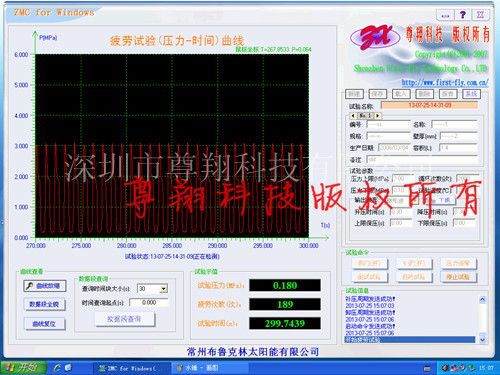
Task: Open the first-fly.com.cn website link
Action: coord(445,82)
